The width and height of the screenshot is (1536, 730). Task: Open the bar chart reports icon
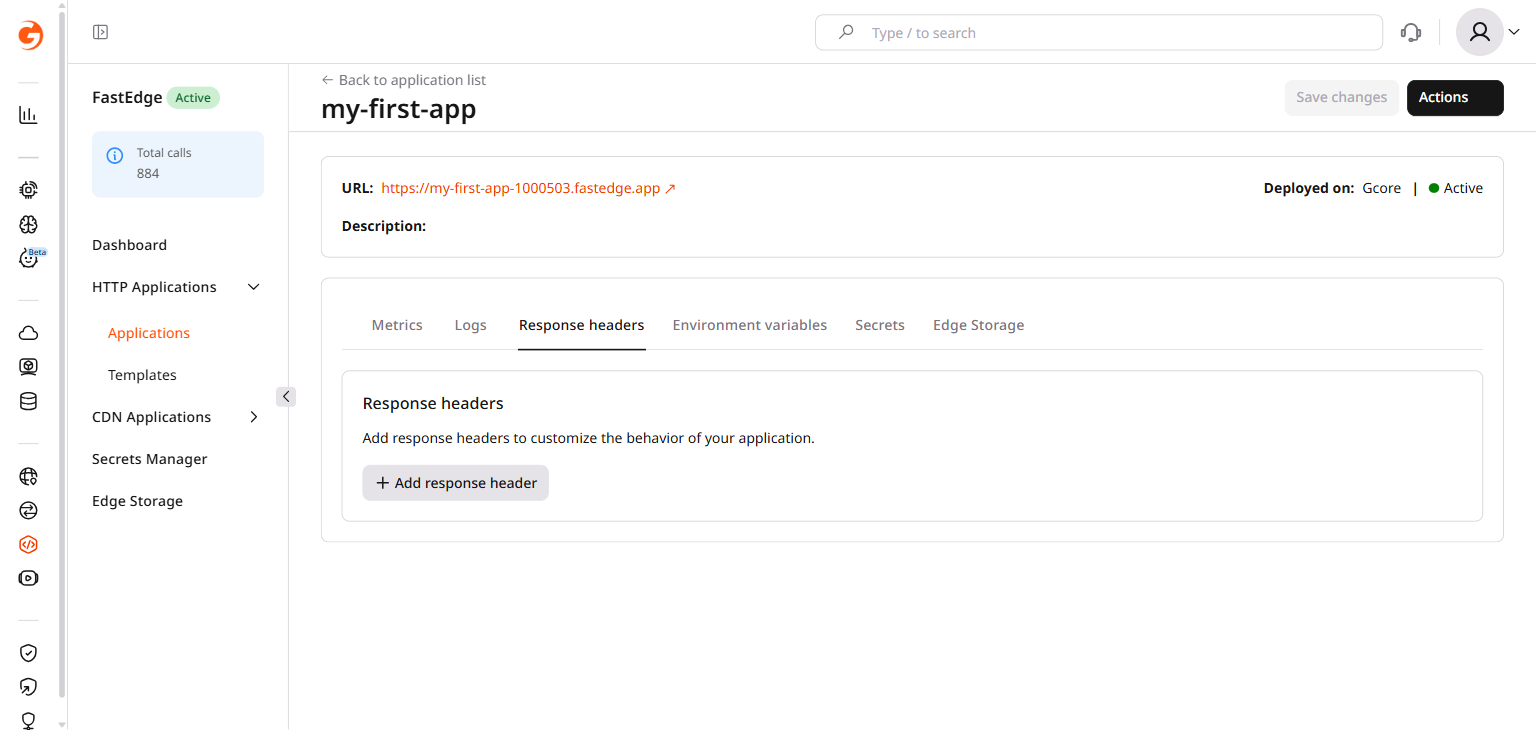coord(28,115)
